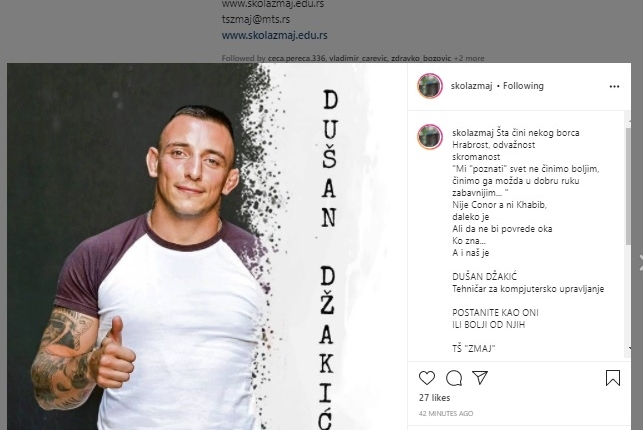Open skolazmaj avatar beside the caption
This screenshot has height=430, width=643.
(x=430, y=137)
